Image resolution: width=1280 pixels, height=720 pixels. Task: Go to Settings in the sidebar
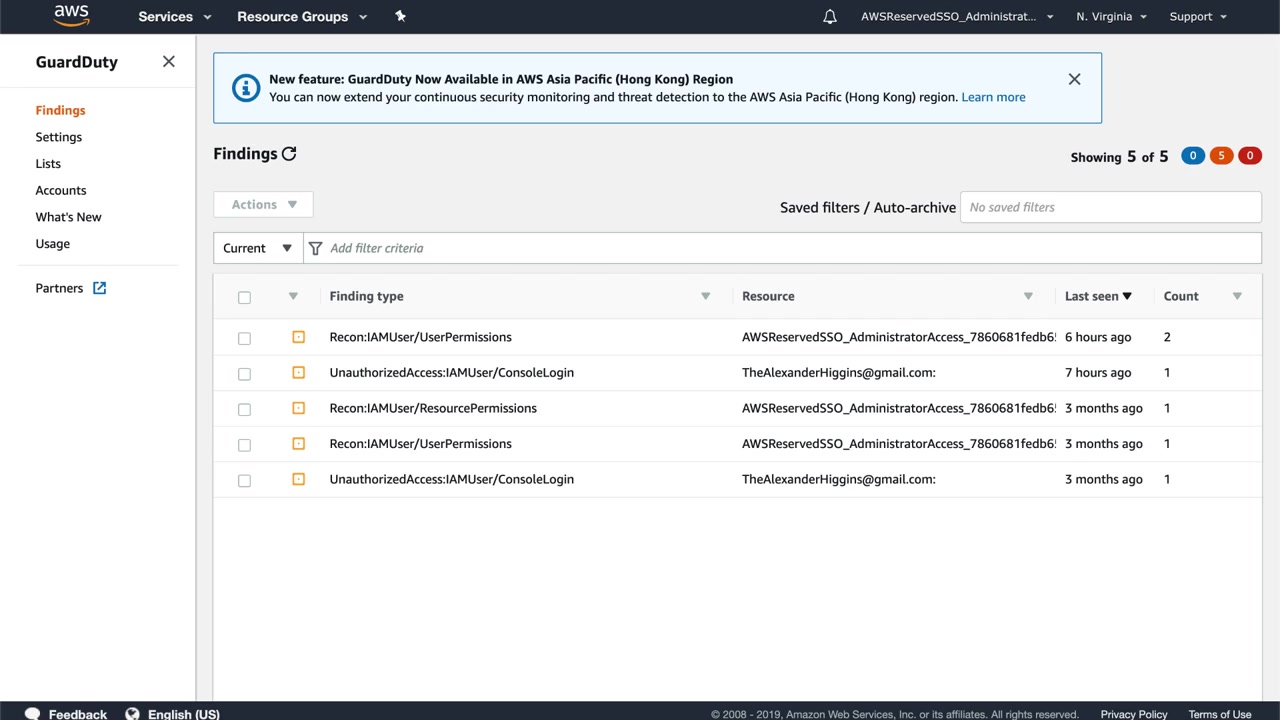[x=59, y=137]
